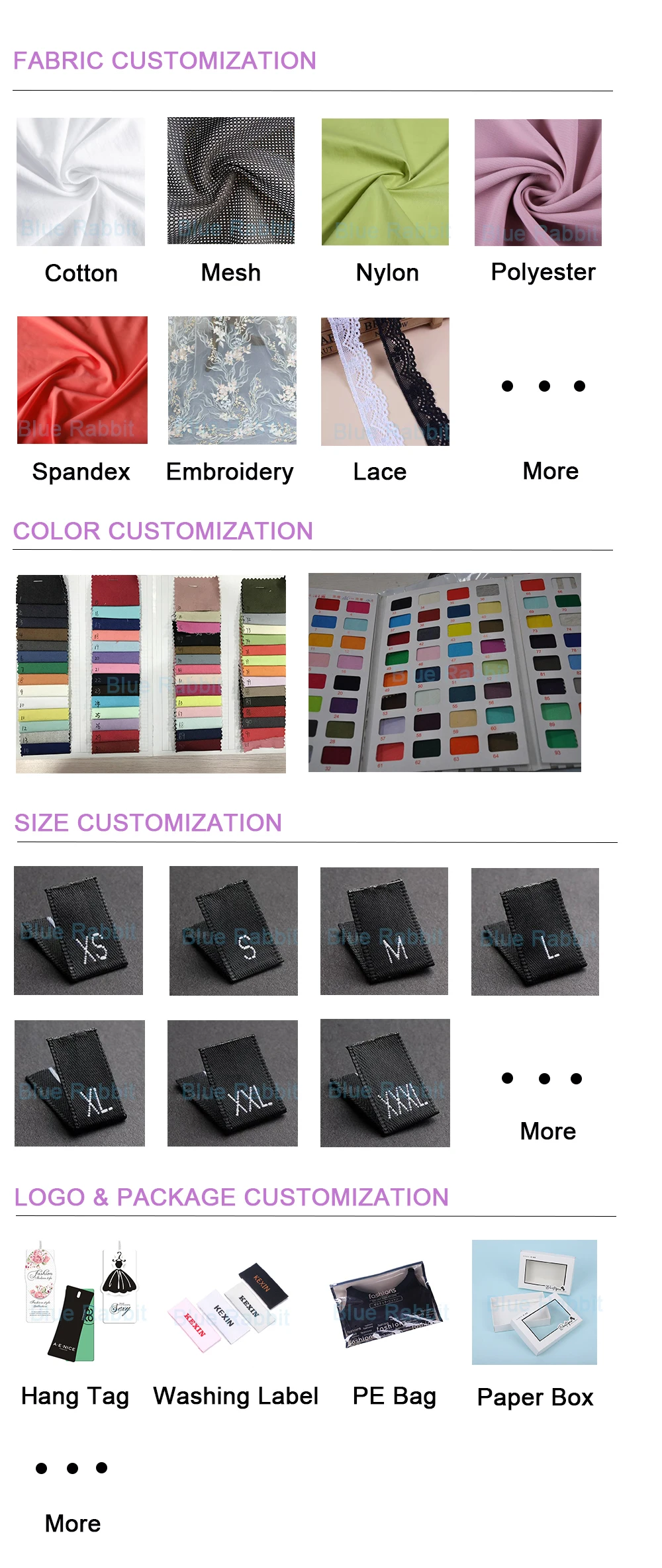Select the Paper Box packaging image
The image size is (662, 1568).
(x=534, y=1302)
